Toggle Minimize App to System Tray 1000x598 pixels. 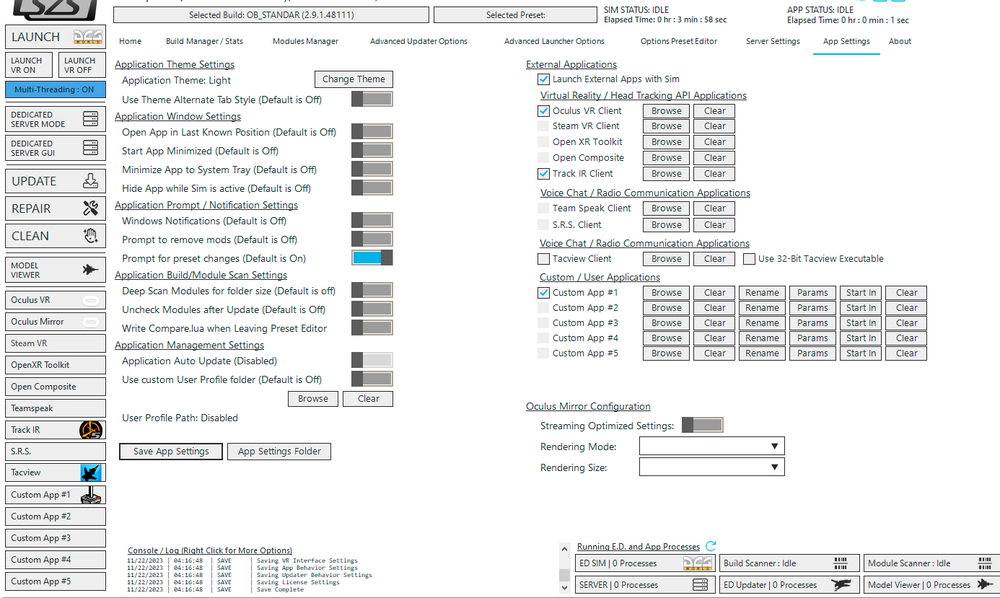point(372,169)
